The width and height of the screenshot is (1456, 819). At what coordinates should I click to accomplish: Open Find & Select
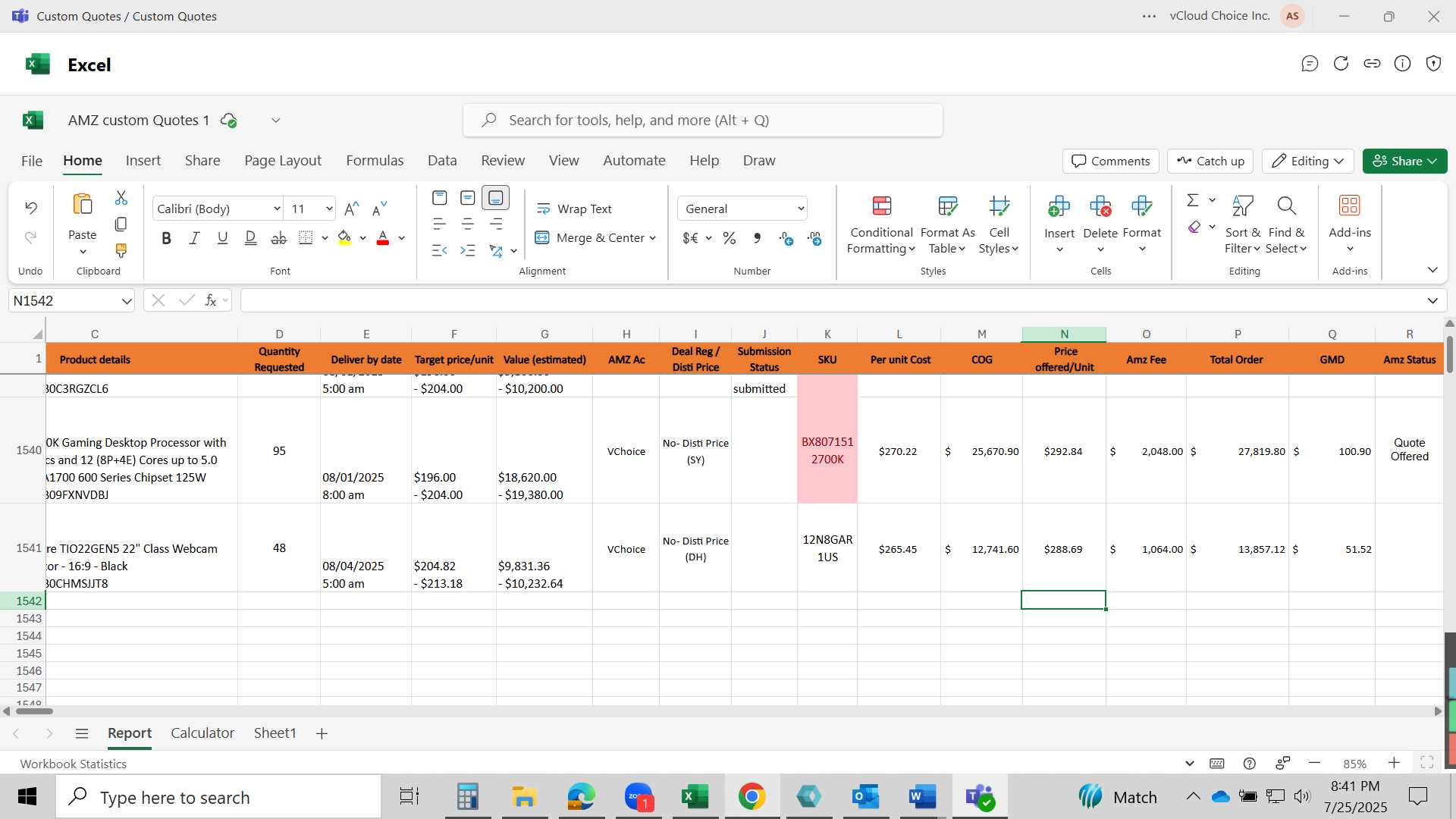(1286, 225)
